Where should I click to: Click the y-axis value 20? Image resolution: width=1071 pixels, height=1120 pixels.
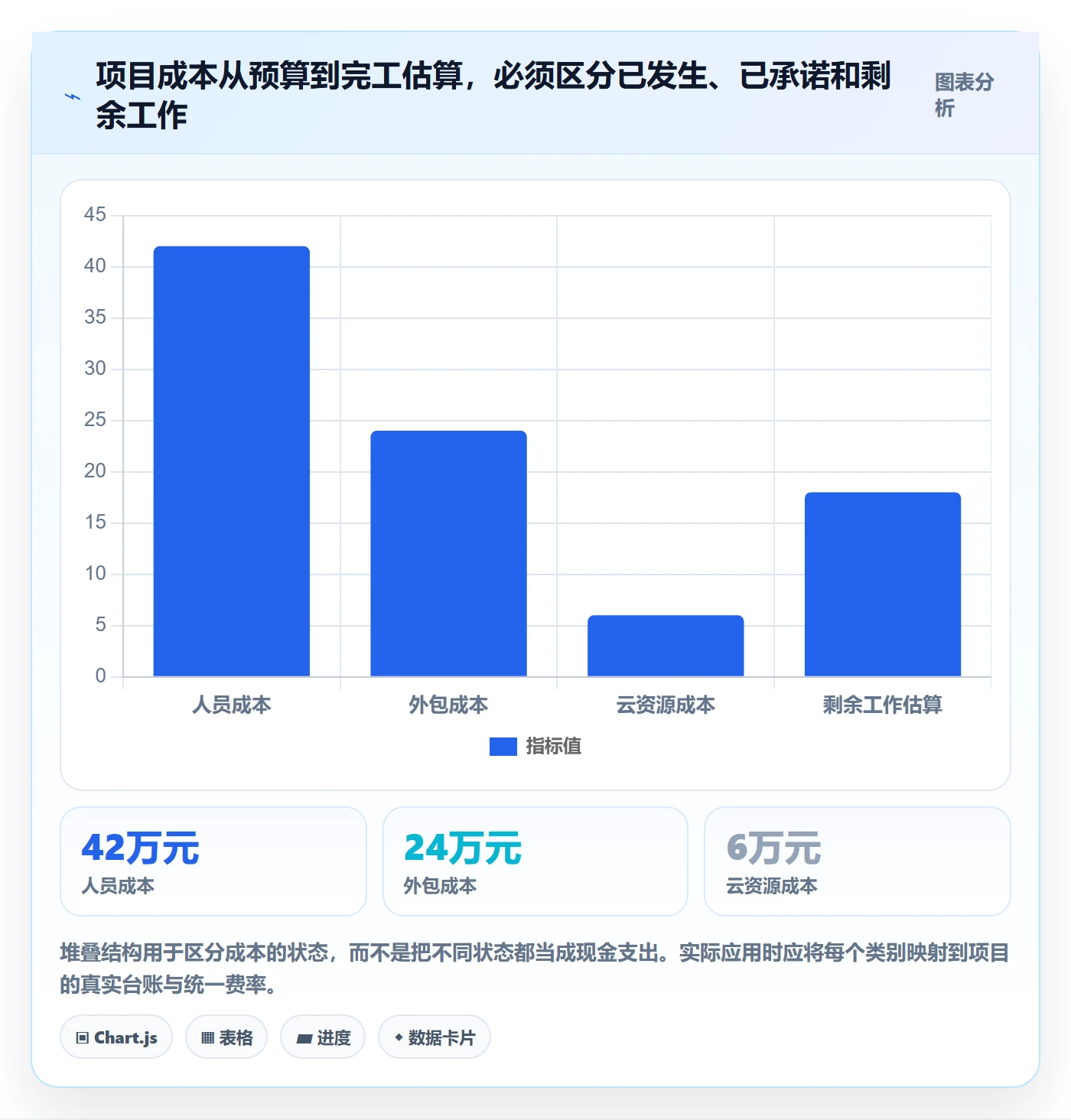[95, 471]
